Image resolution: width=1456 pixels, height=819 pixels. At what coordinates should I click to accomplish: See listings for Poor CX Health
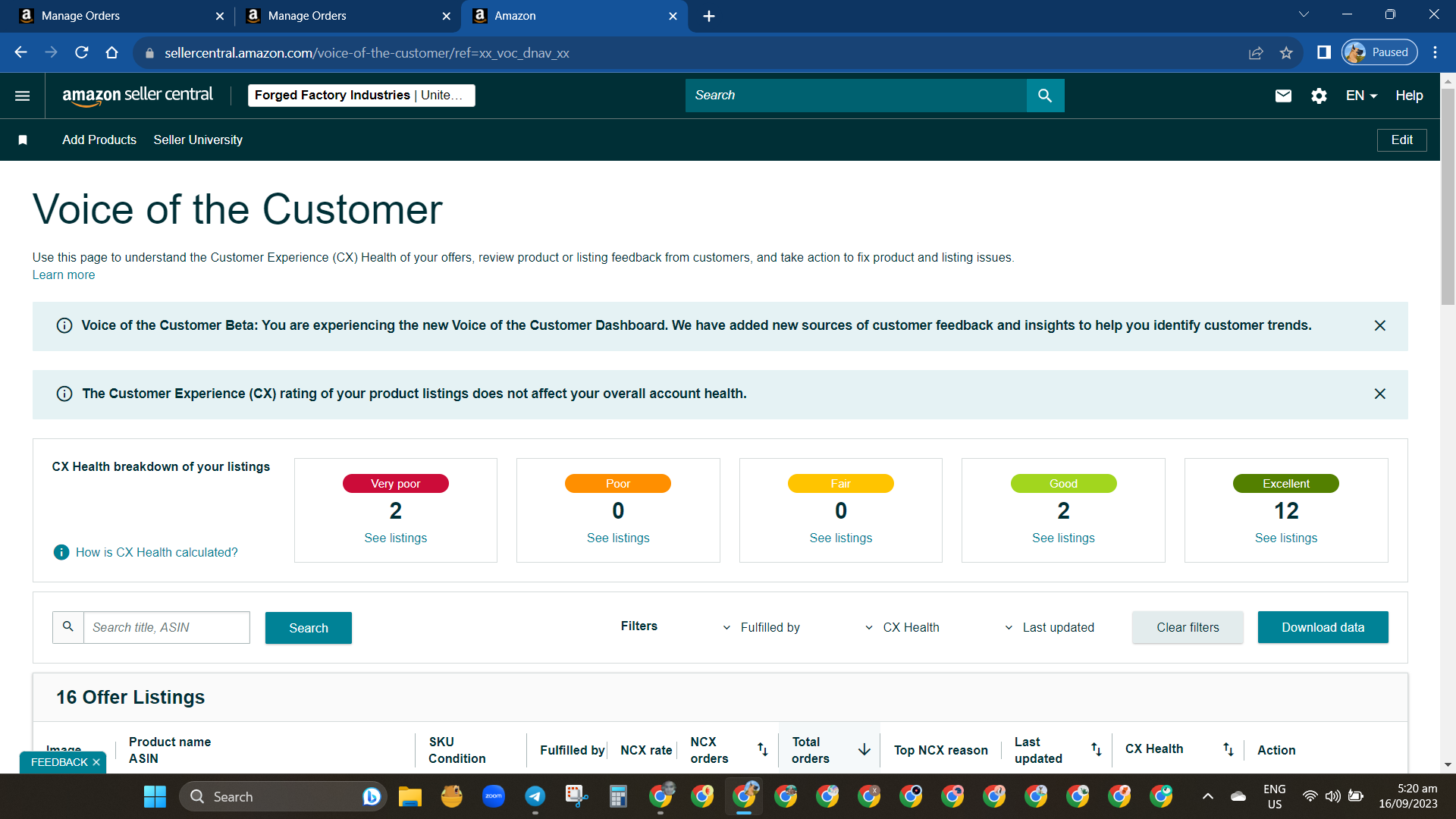coord(618,538)
